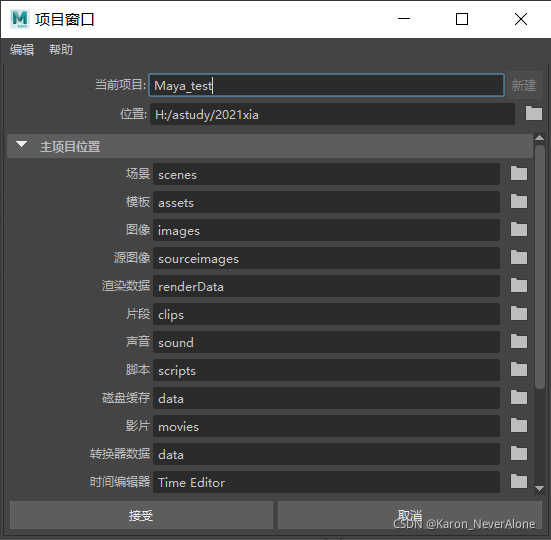Click the 时间编辑器 Time Editor field
The image size is (551, 540).
click(326, 482)
